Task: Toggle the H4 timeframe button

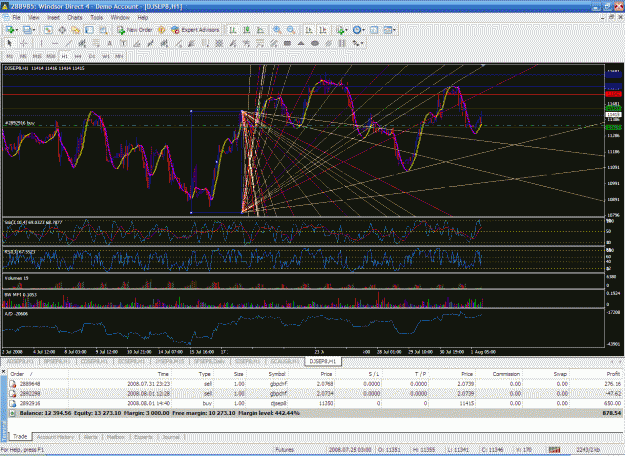Action: click(78, 56)
